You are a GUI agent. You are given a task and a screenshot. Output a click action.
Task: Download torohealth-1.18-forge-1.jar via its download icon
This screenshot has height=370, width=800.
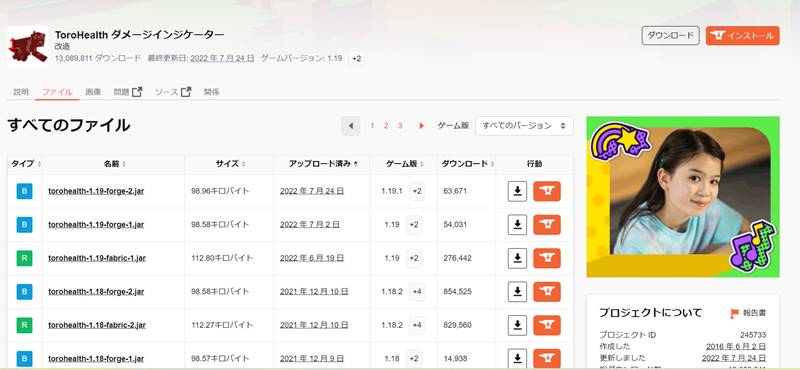coord(517,358)
